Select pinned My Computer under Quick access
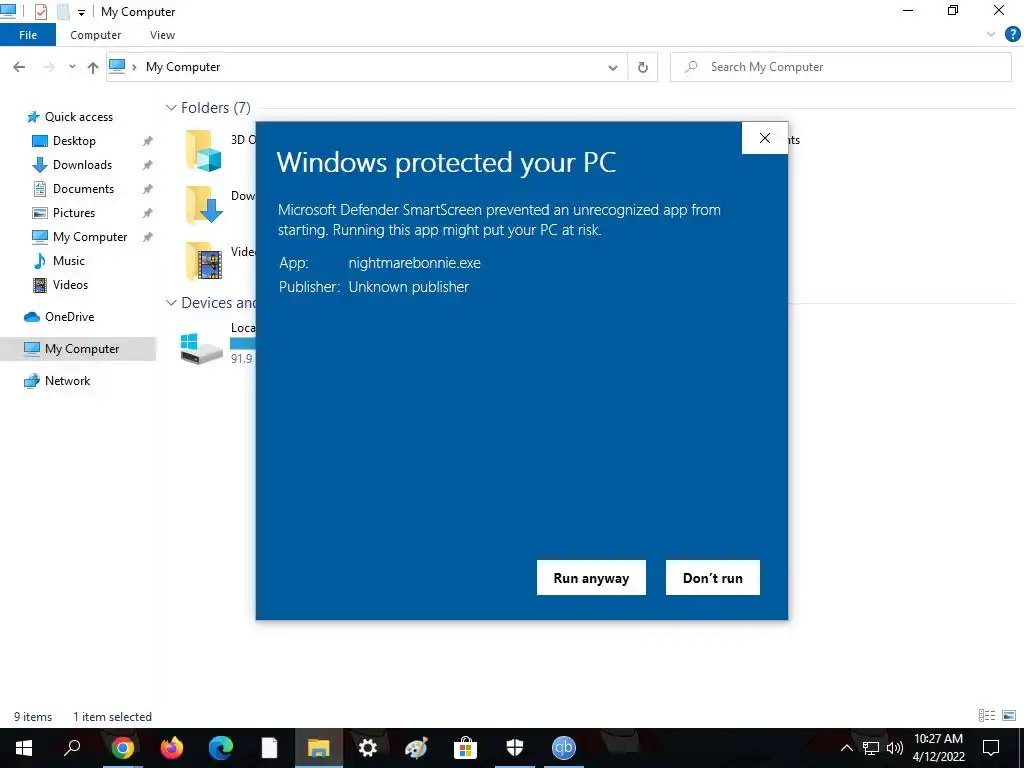 pyautogui.click(x=89, y=237)
